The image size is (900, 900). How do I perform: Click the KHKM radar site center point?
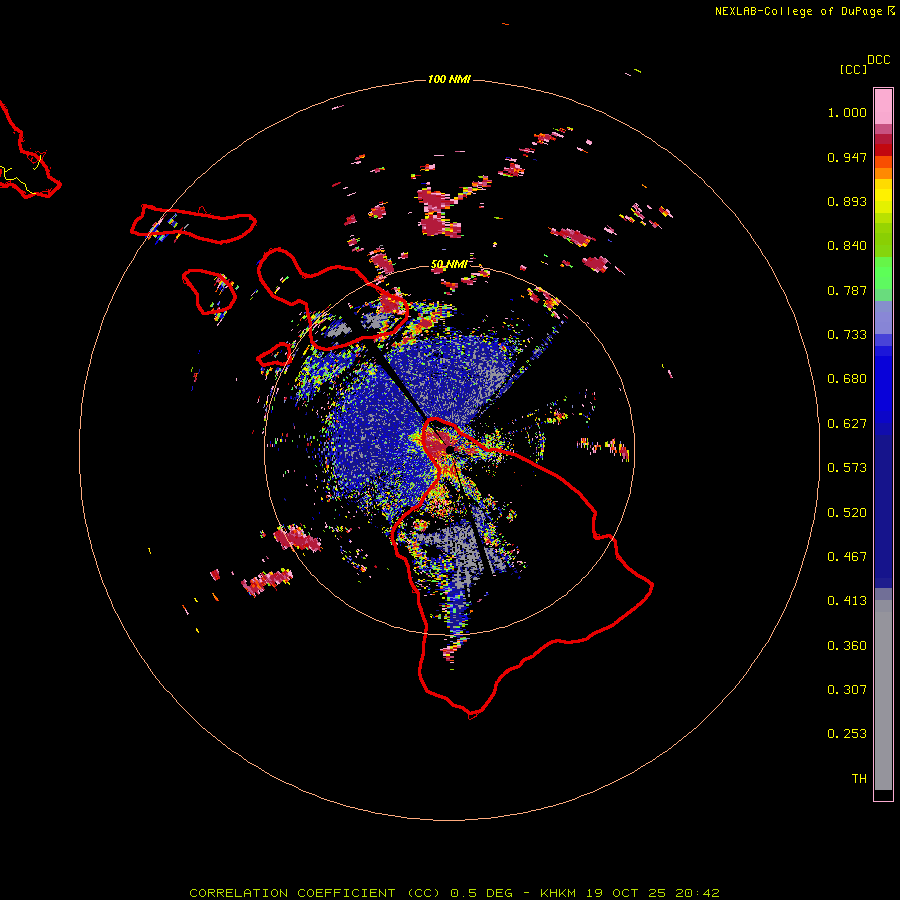point(449,448)
